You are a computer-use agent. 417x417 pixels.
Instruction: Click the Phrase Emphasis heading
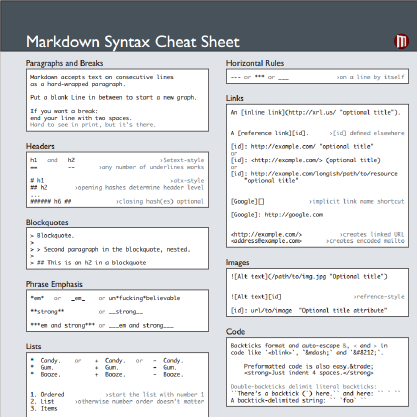click(54, 284)
